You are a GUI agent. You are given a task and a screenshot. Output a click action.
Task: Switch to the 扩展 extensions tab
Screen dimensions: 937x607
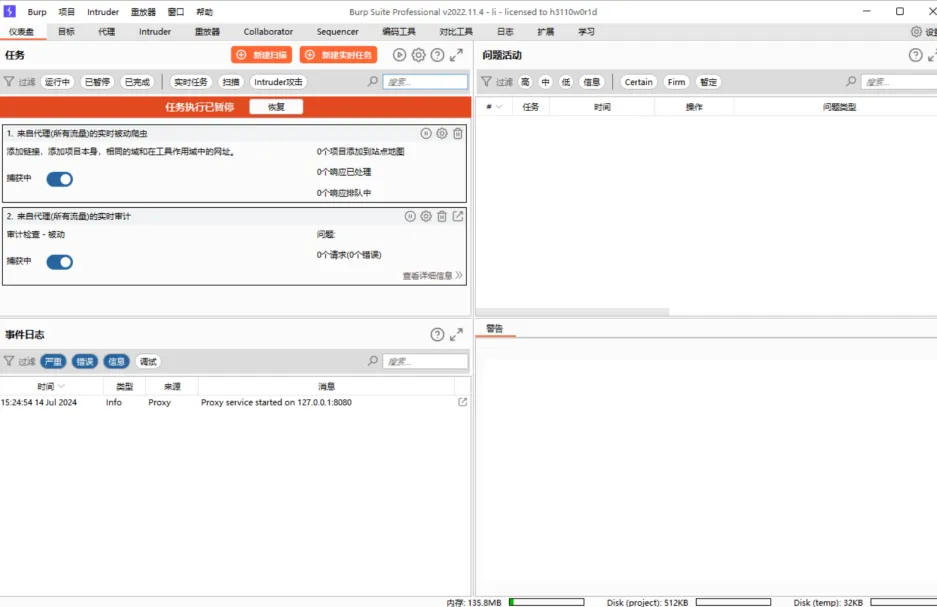pos(546,32)
